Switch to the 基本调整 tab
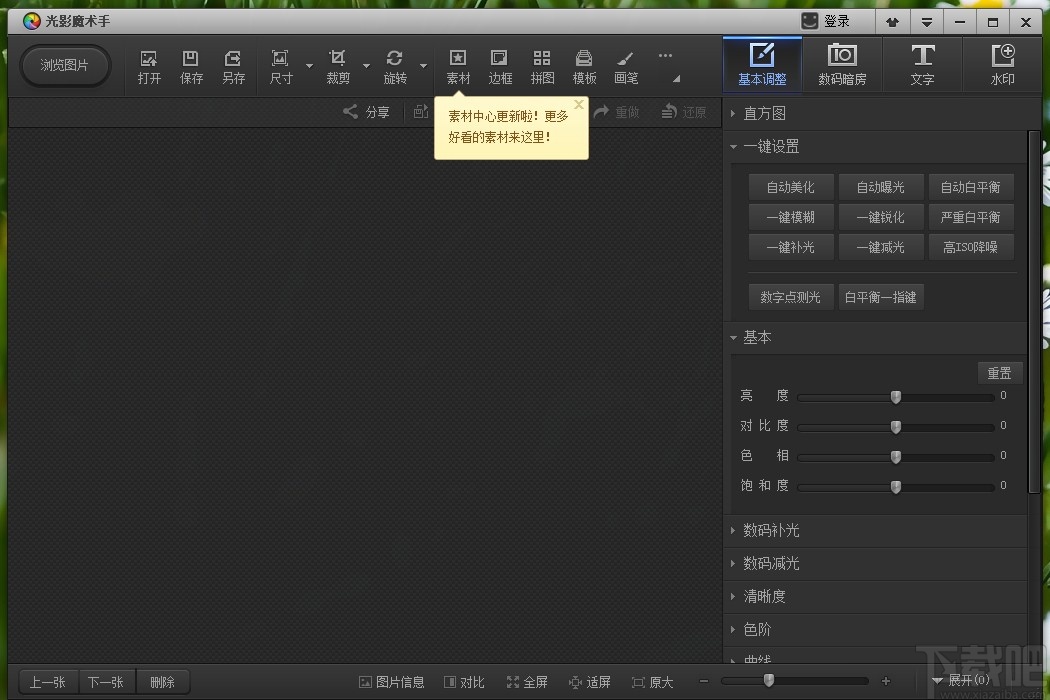 click(762, 65)
